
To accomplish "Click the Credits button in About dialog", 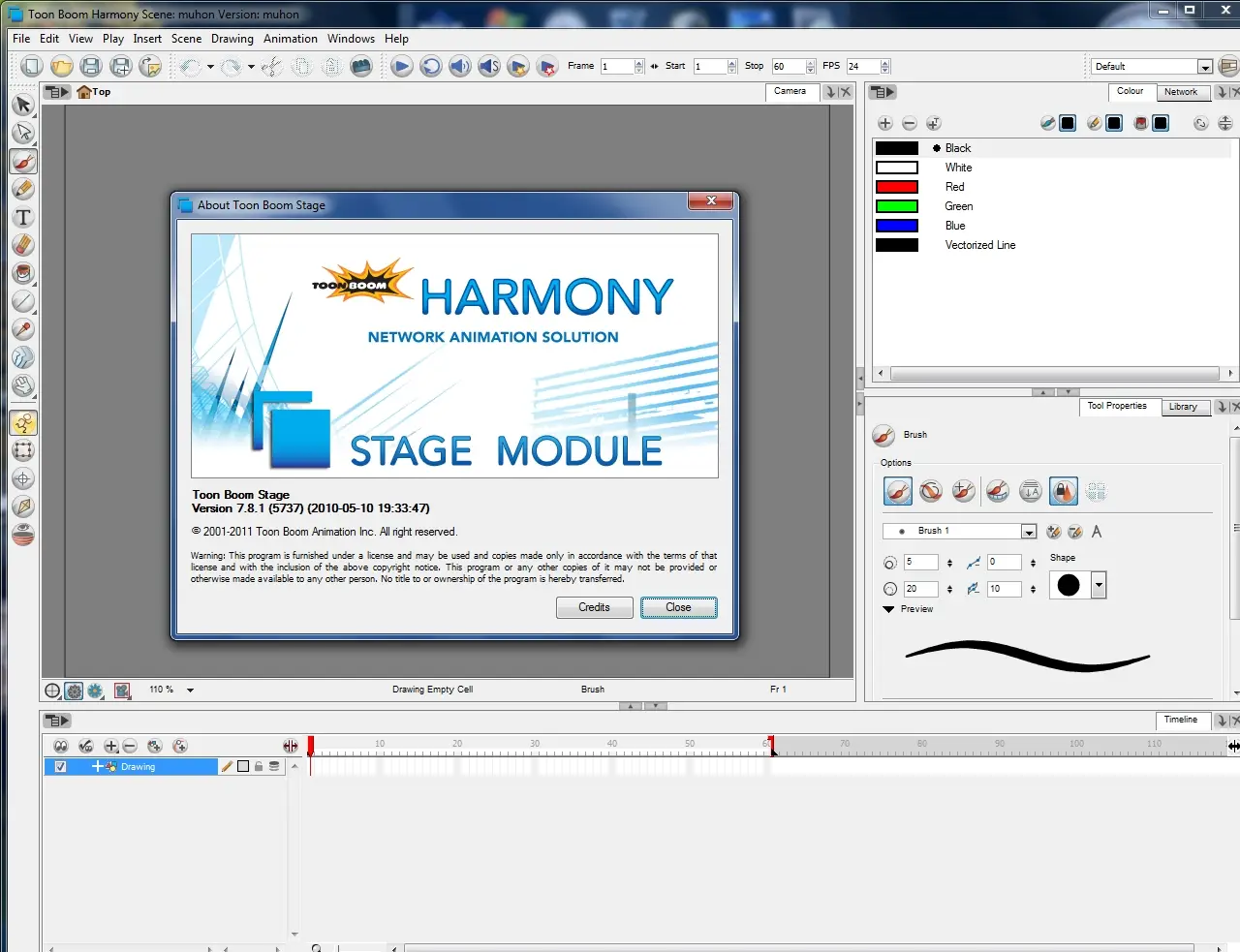I will pos(595,607).
